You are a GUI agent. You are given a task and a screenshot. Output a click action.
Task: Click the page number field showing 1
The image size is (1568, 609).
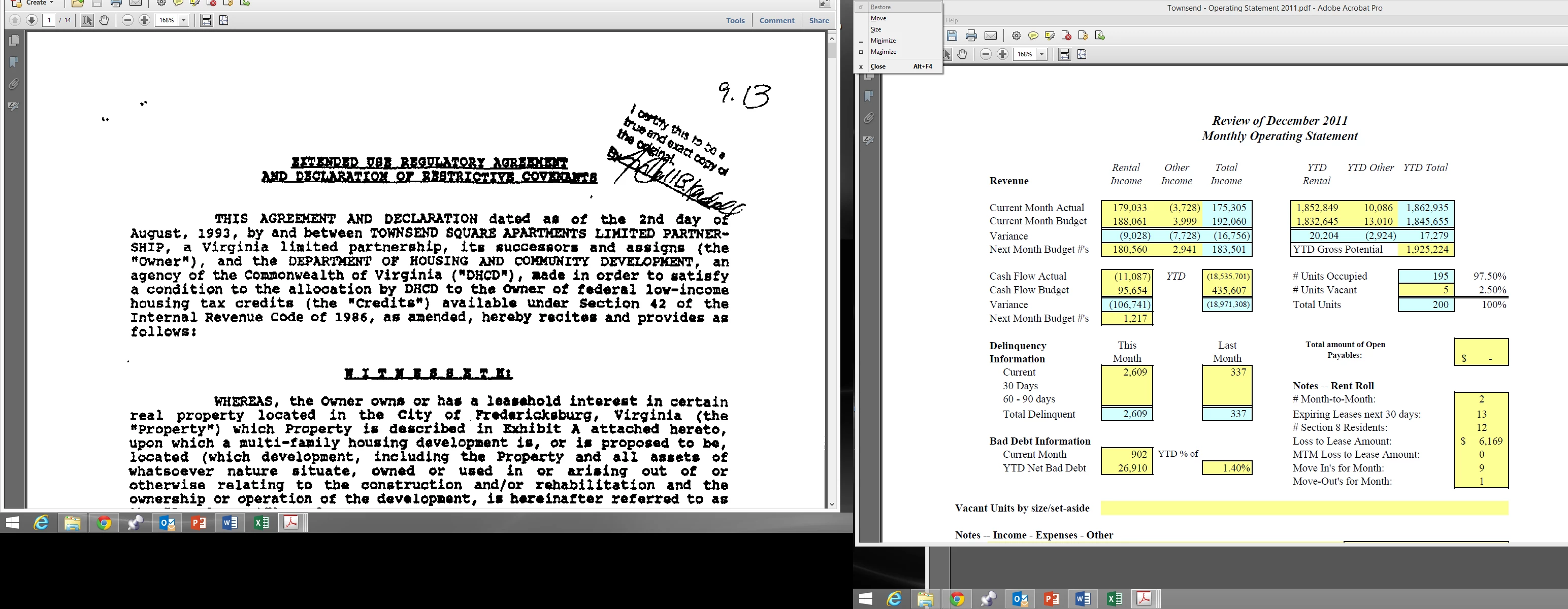(49, 20)
